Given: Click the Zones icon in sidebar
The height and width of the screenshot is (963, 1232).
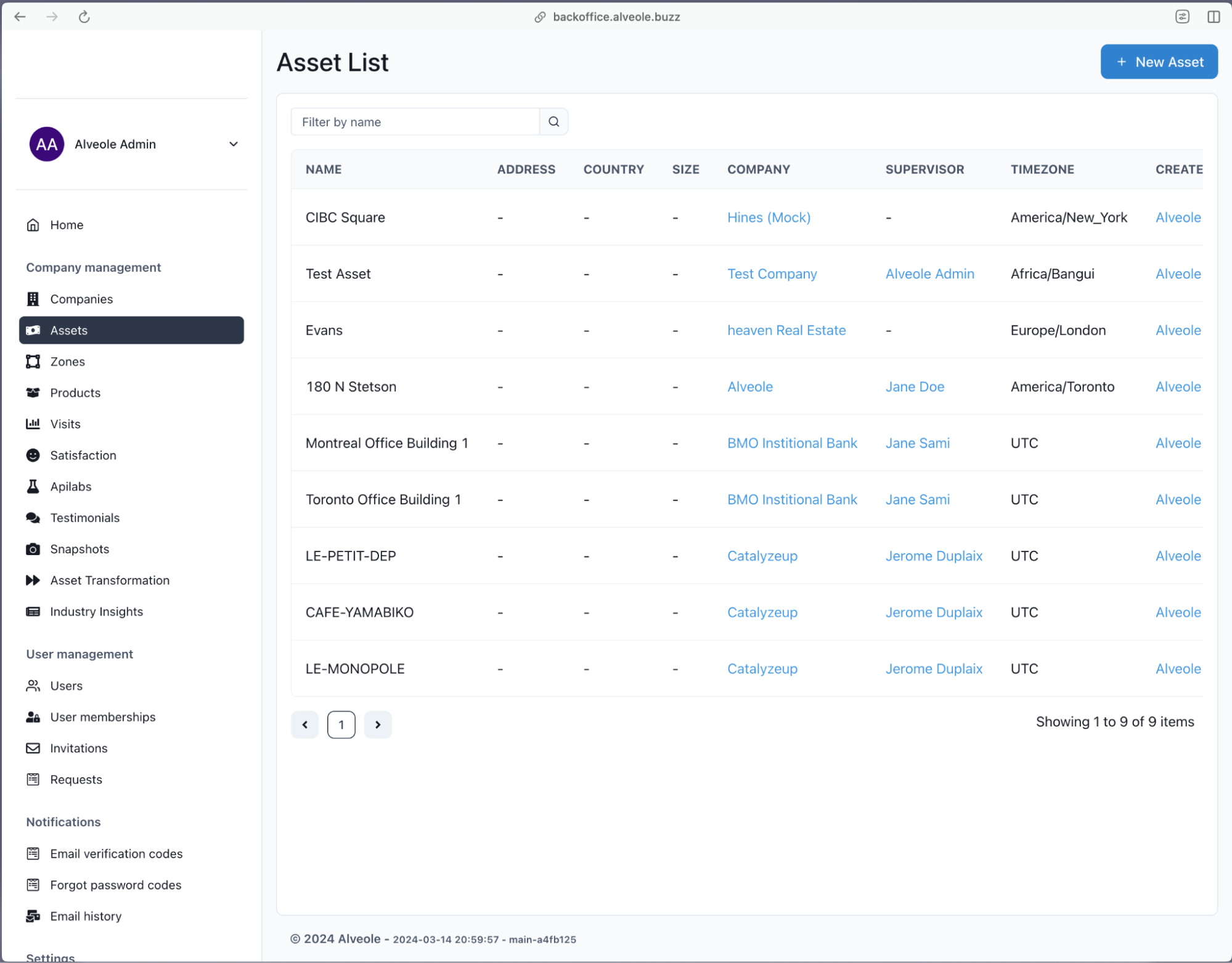Looking at the screenshot, I should tap(33, 362).
